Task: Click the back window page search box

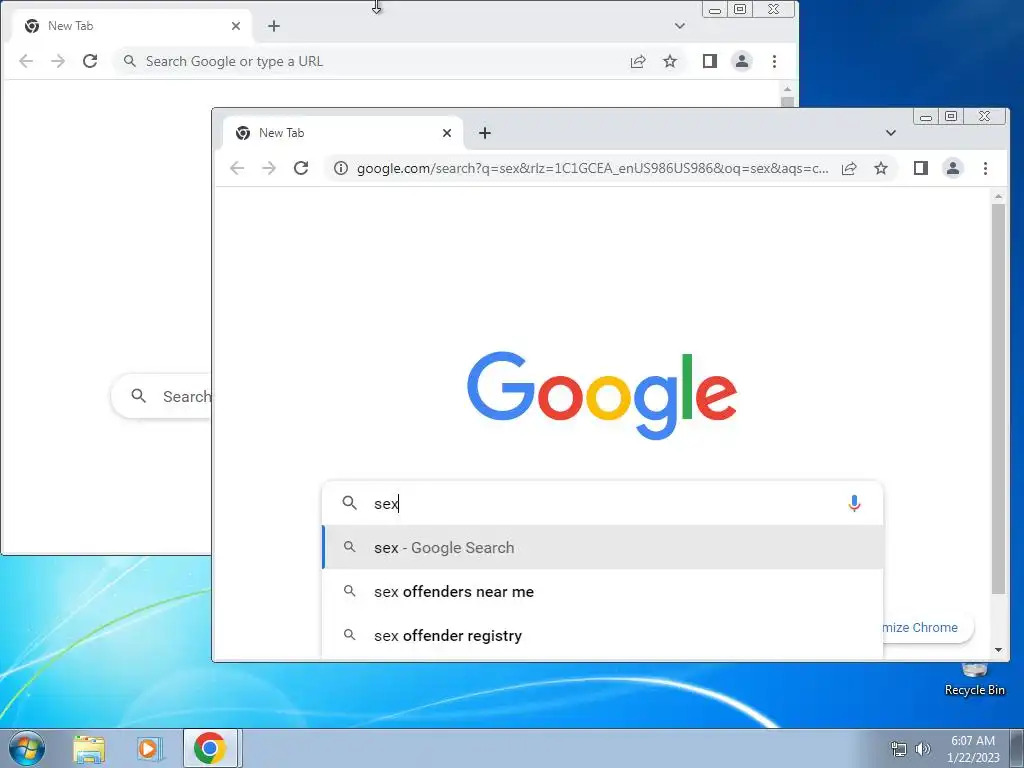Action: click(162, 396)
